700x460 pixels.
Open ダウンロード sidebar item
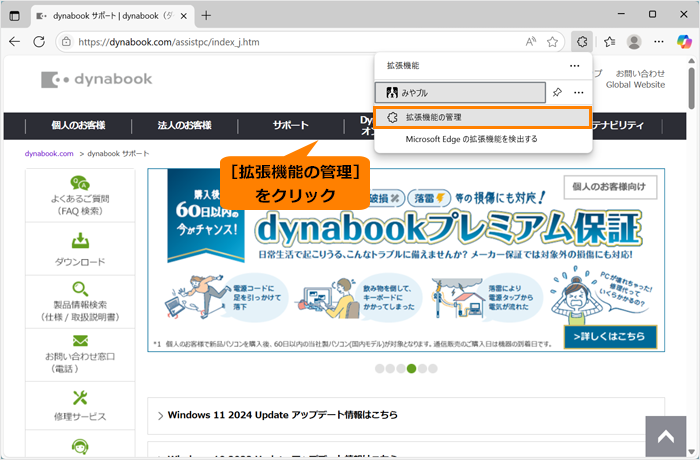[80, 249]
